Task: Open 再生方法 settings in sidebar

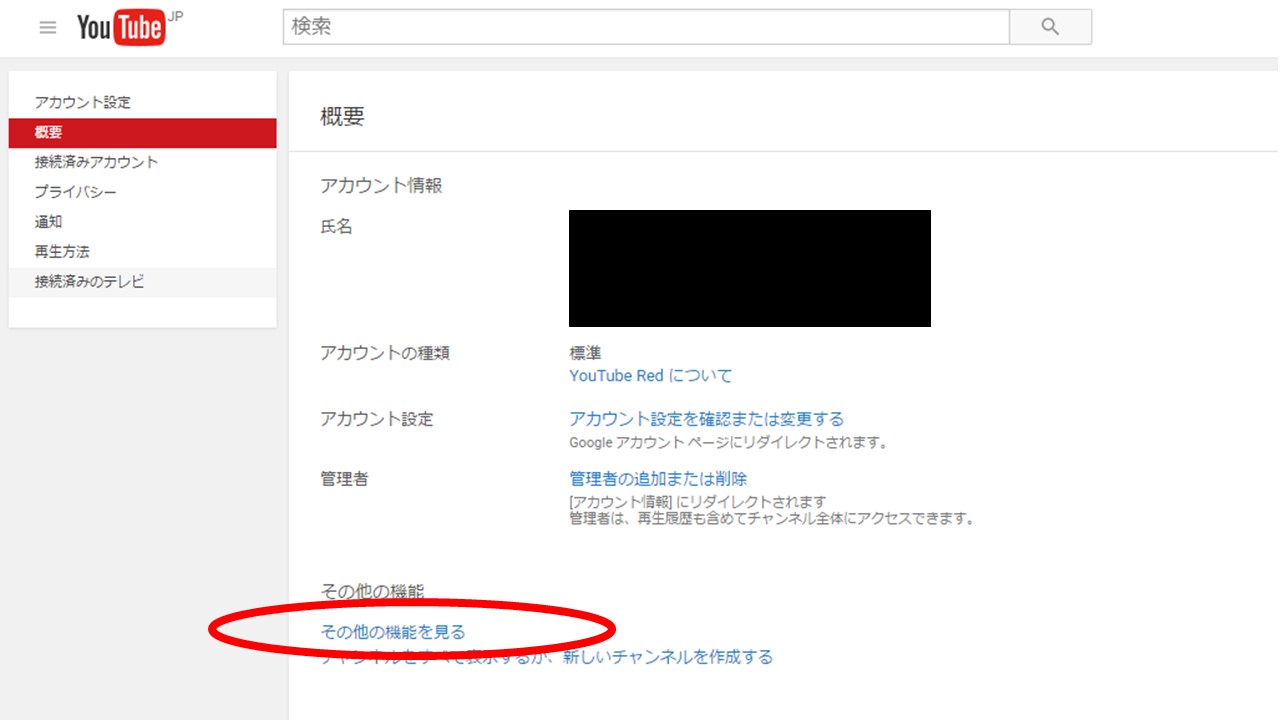Action: (x=142, y=252)
